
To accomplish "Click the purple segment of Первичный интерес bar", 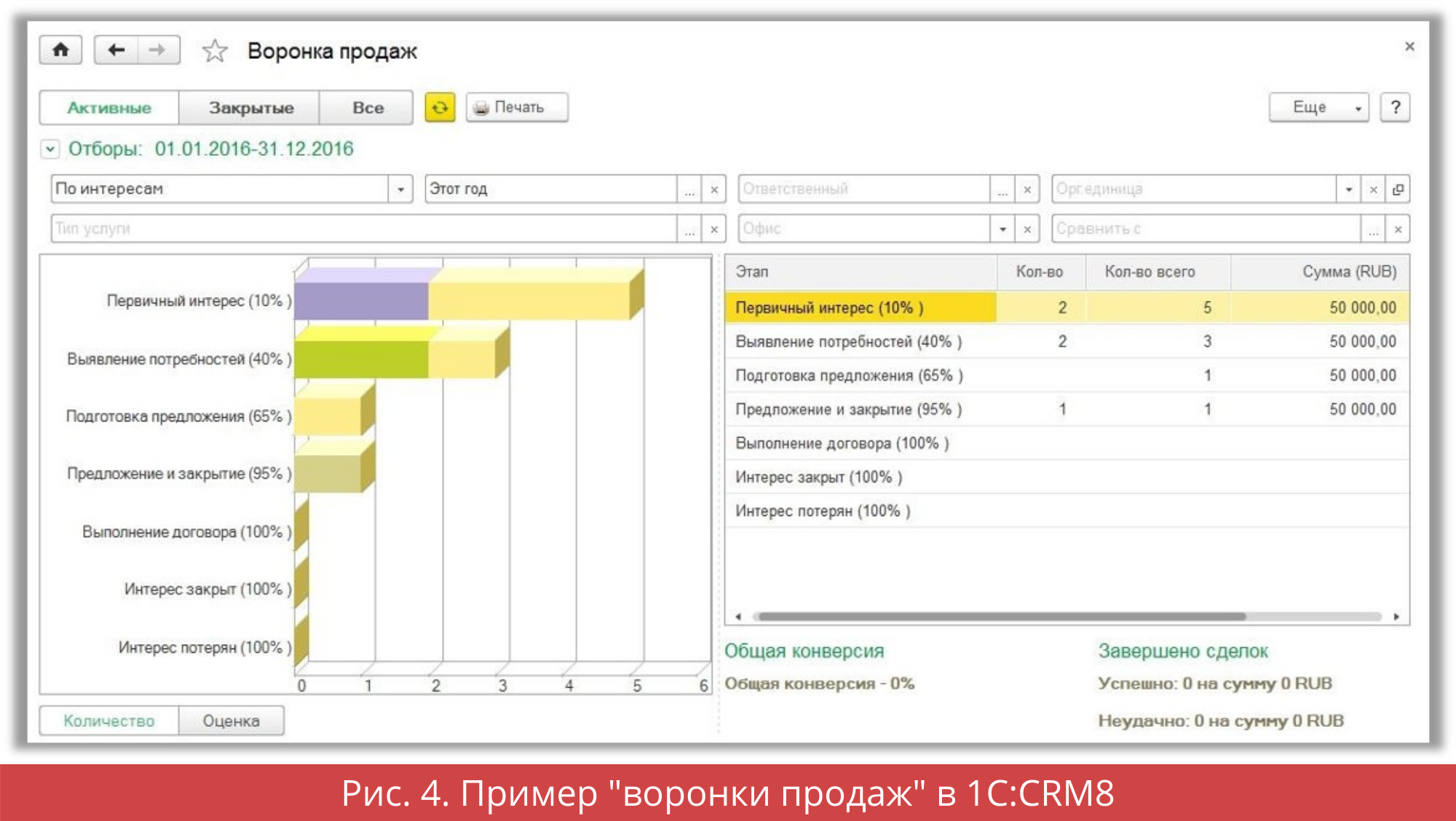I will click(x=361, y=301).
